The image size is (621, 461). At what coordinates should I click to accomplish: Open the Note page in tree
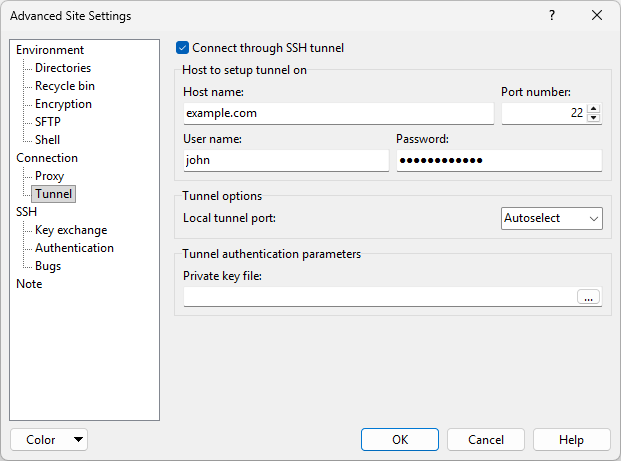click(29, 284)
